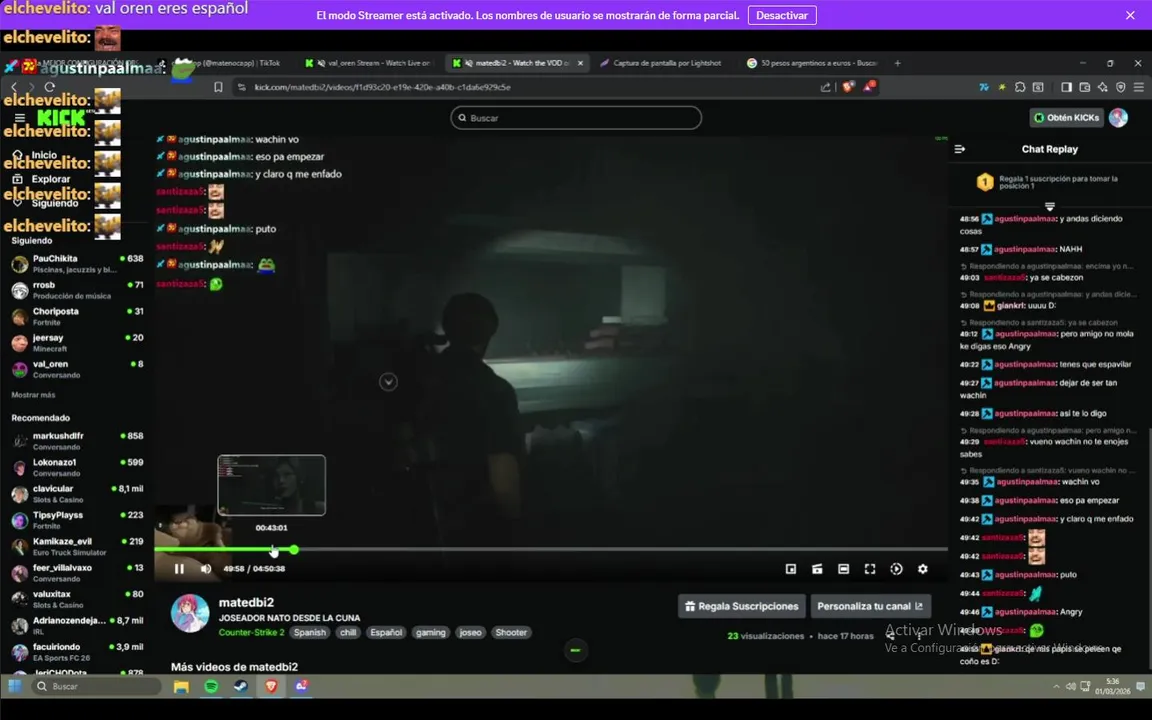1152x720 pixels.
Task: Reload the page in browser
Action: (50, 87)
